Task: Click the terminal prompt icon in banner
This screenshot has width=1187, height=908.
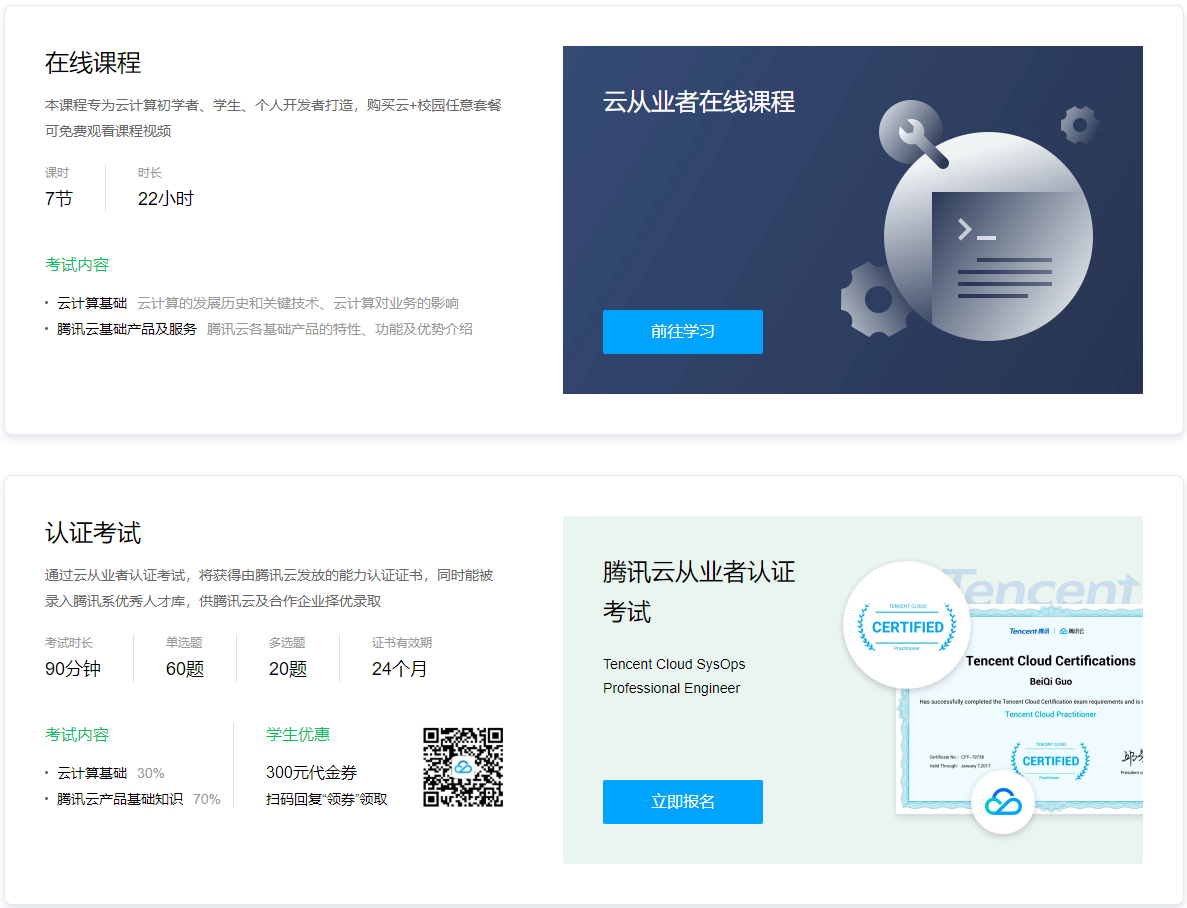Action: [976, 229]
